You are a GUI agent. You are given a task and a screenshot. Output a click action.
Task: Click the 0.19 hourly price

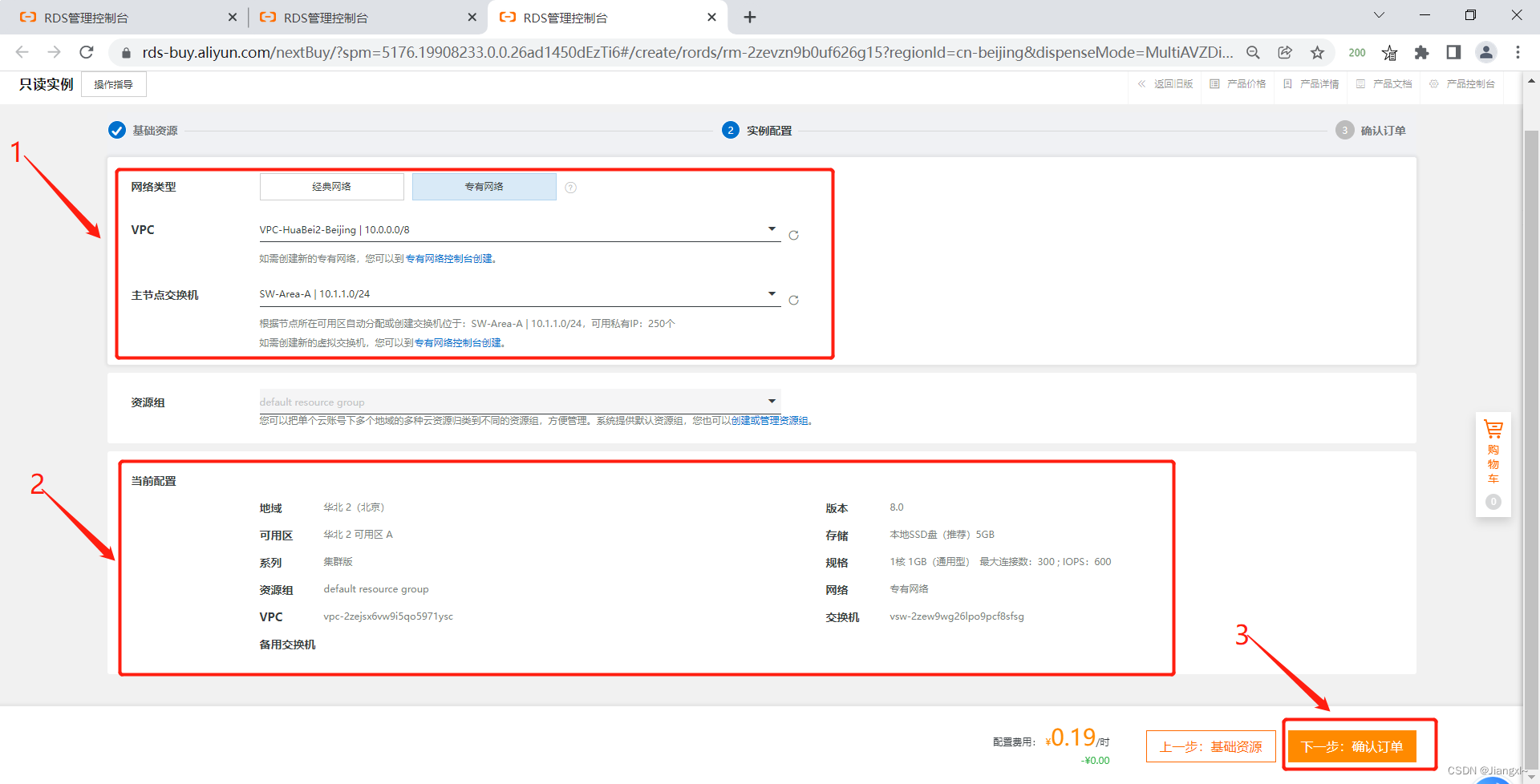click(1072, 737)
